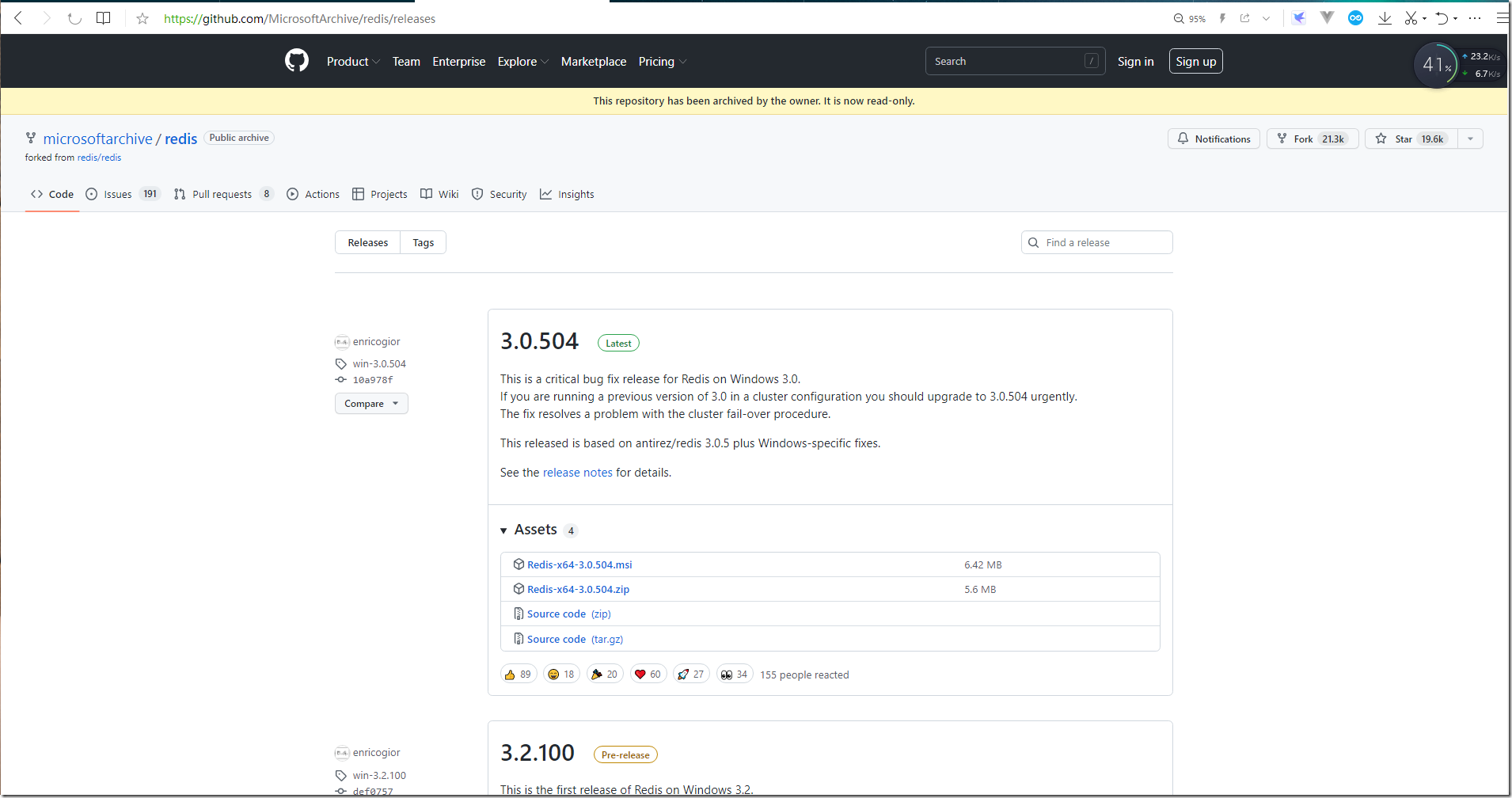Open the enricogior author link for 3.0.504

point(376,341)
